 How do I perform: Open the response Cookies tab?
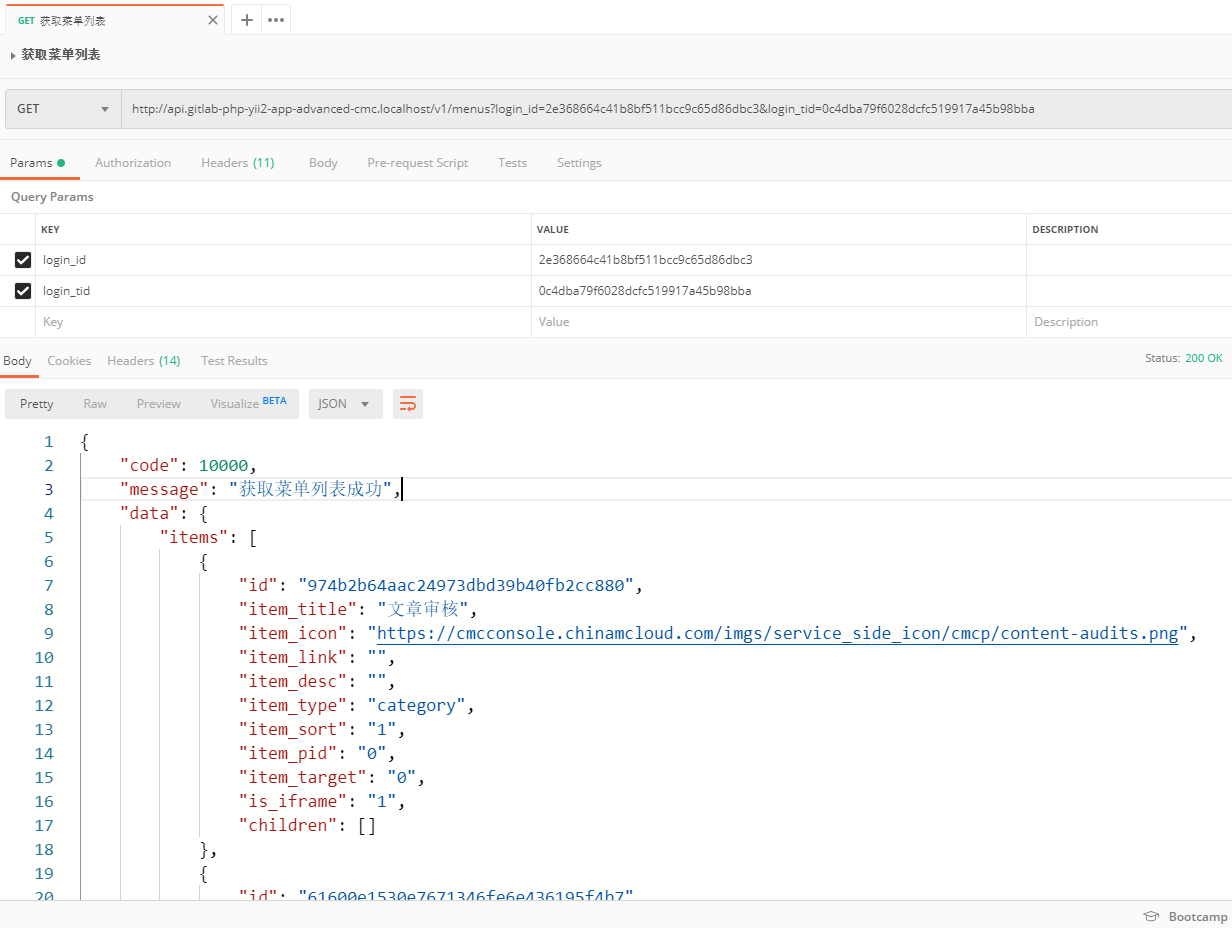(69, 361)
